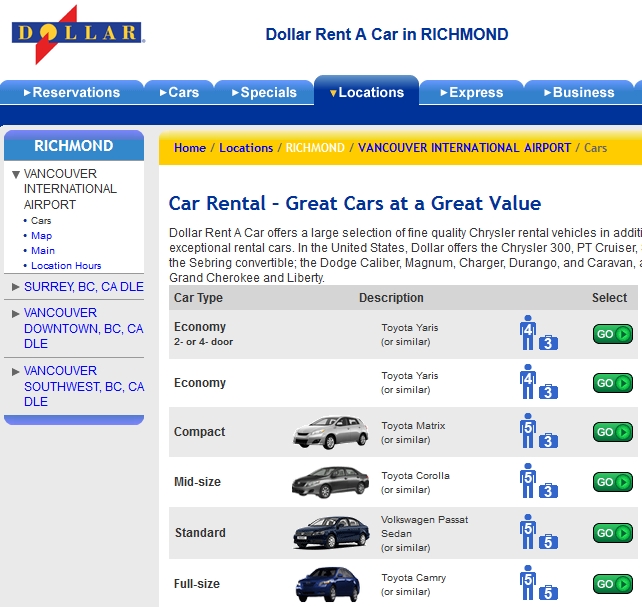This screenshot has height=607, width=642.
Task: Click GO for Standard car
Action: click(x=613, y=533)
